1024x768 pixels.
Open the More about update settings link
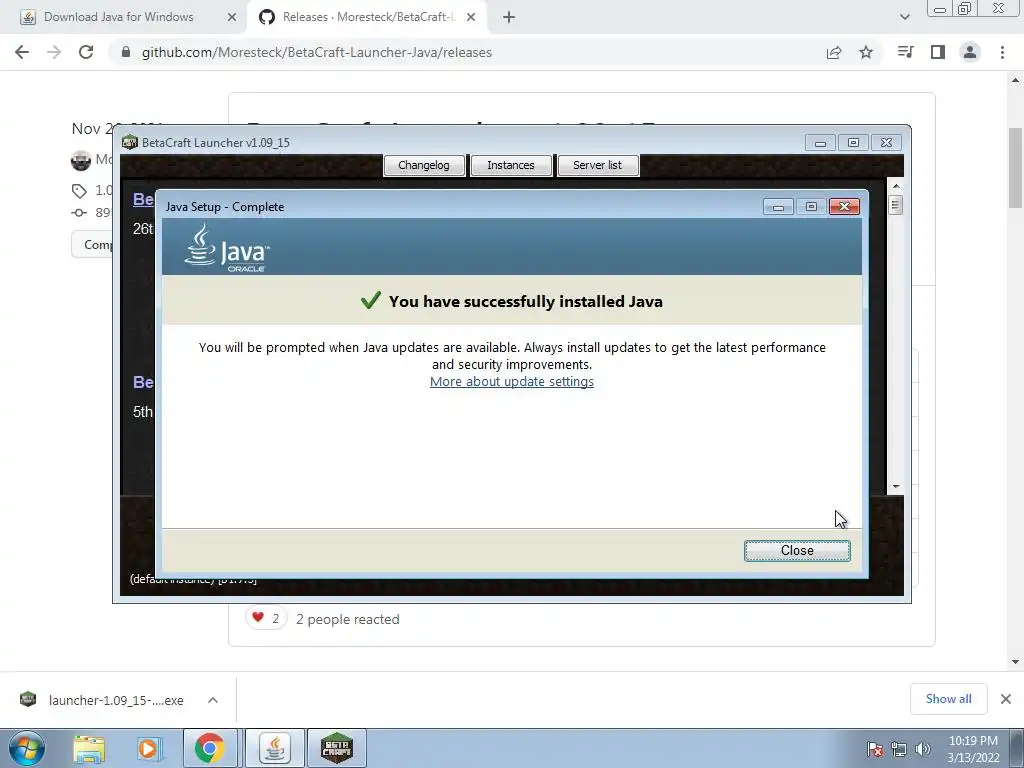click(x=511, y=381)
